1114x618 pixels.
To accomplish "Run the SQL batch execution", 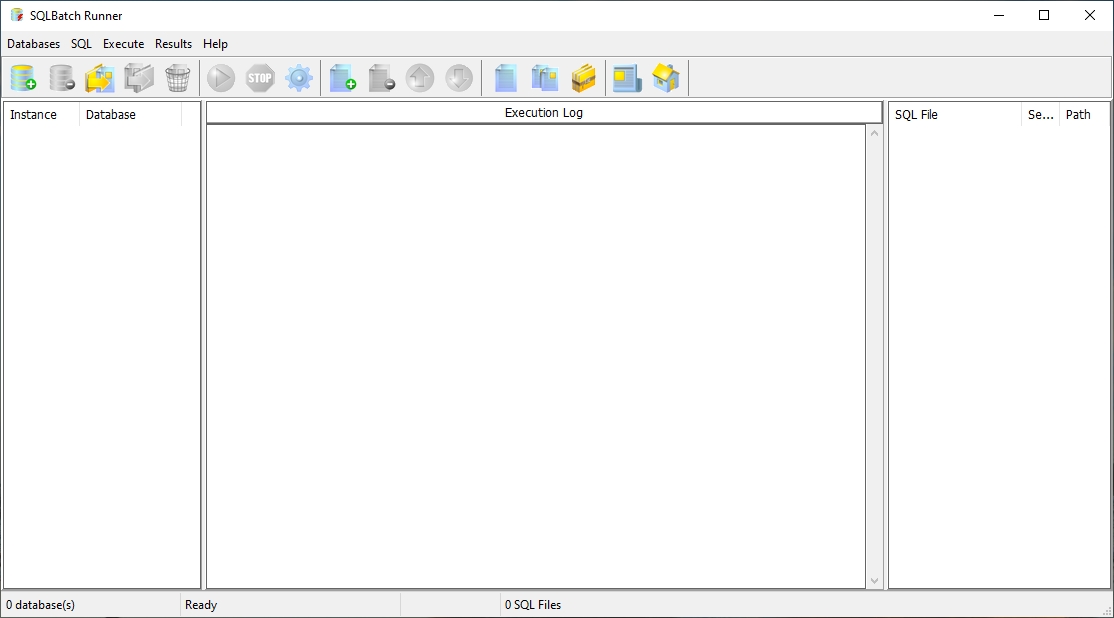I will (x=220, y=78).
